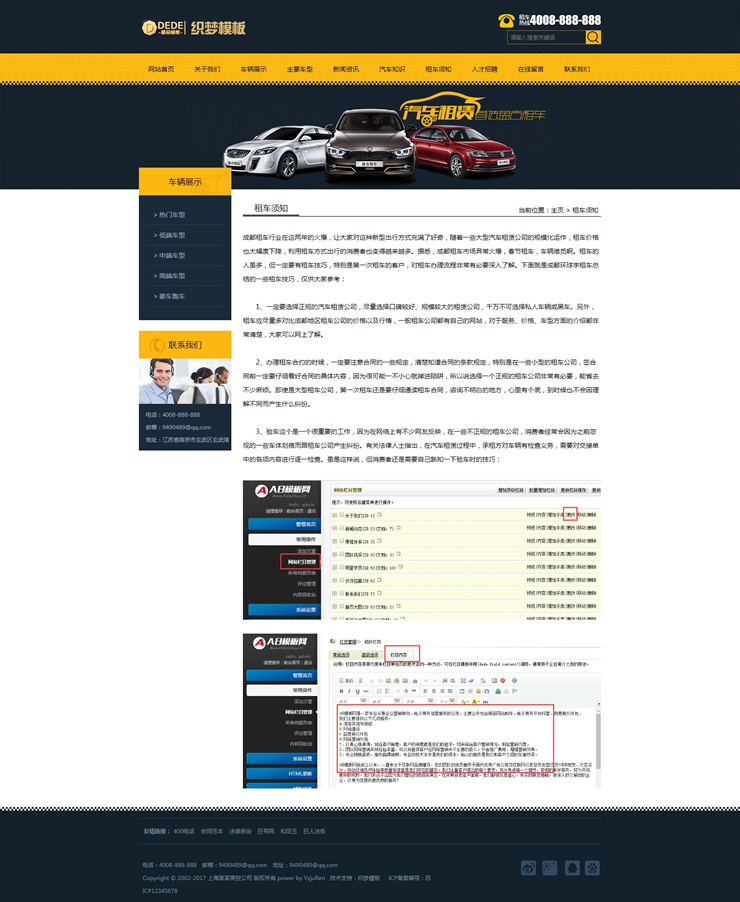Open the 法律咨询 footer link
This screenshot has width=740, height=902.
241,831
